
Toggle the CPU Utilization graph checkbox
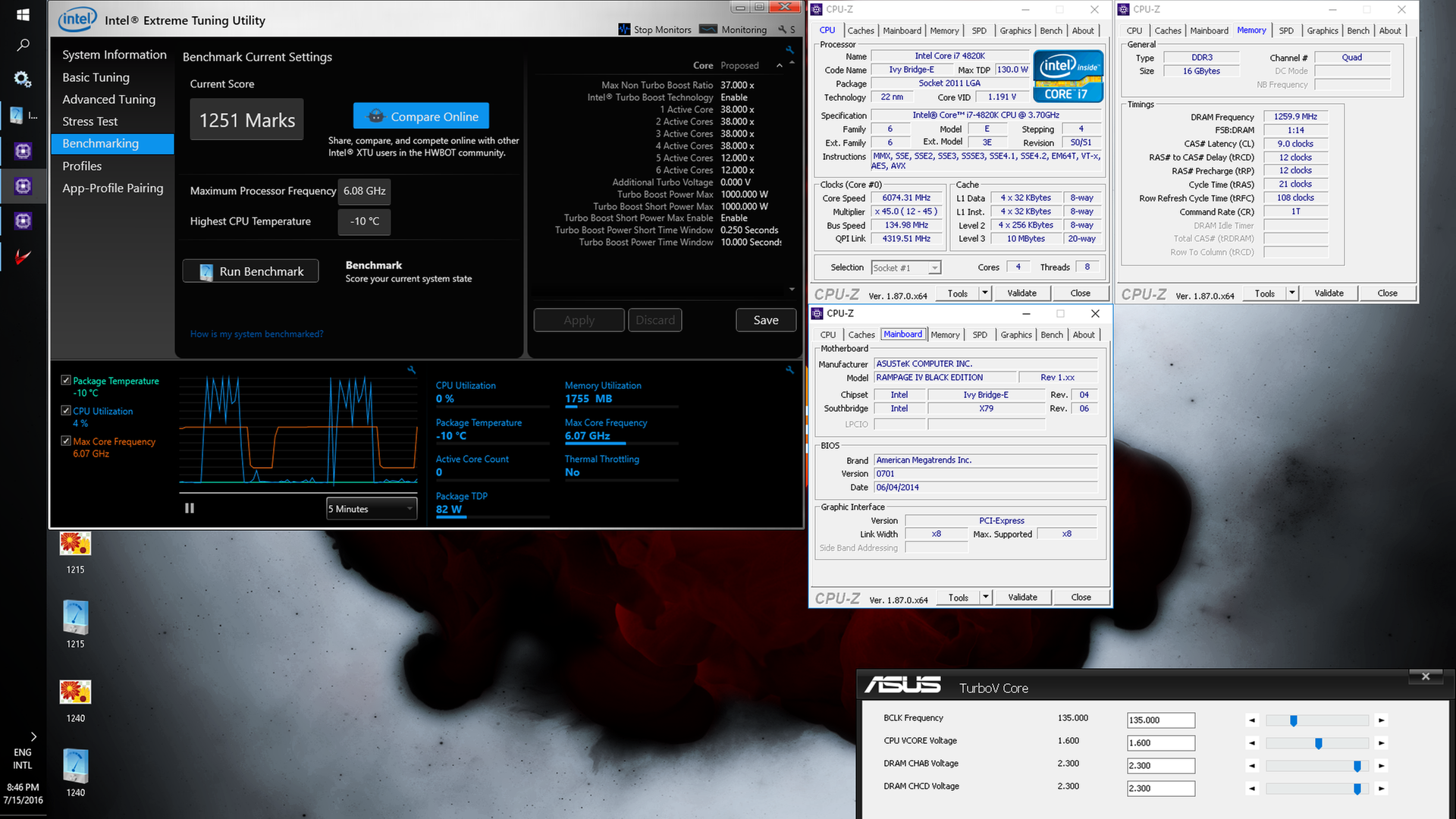(66, 410)
